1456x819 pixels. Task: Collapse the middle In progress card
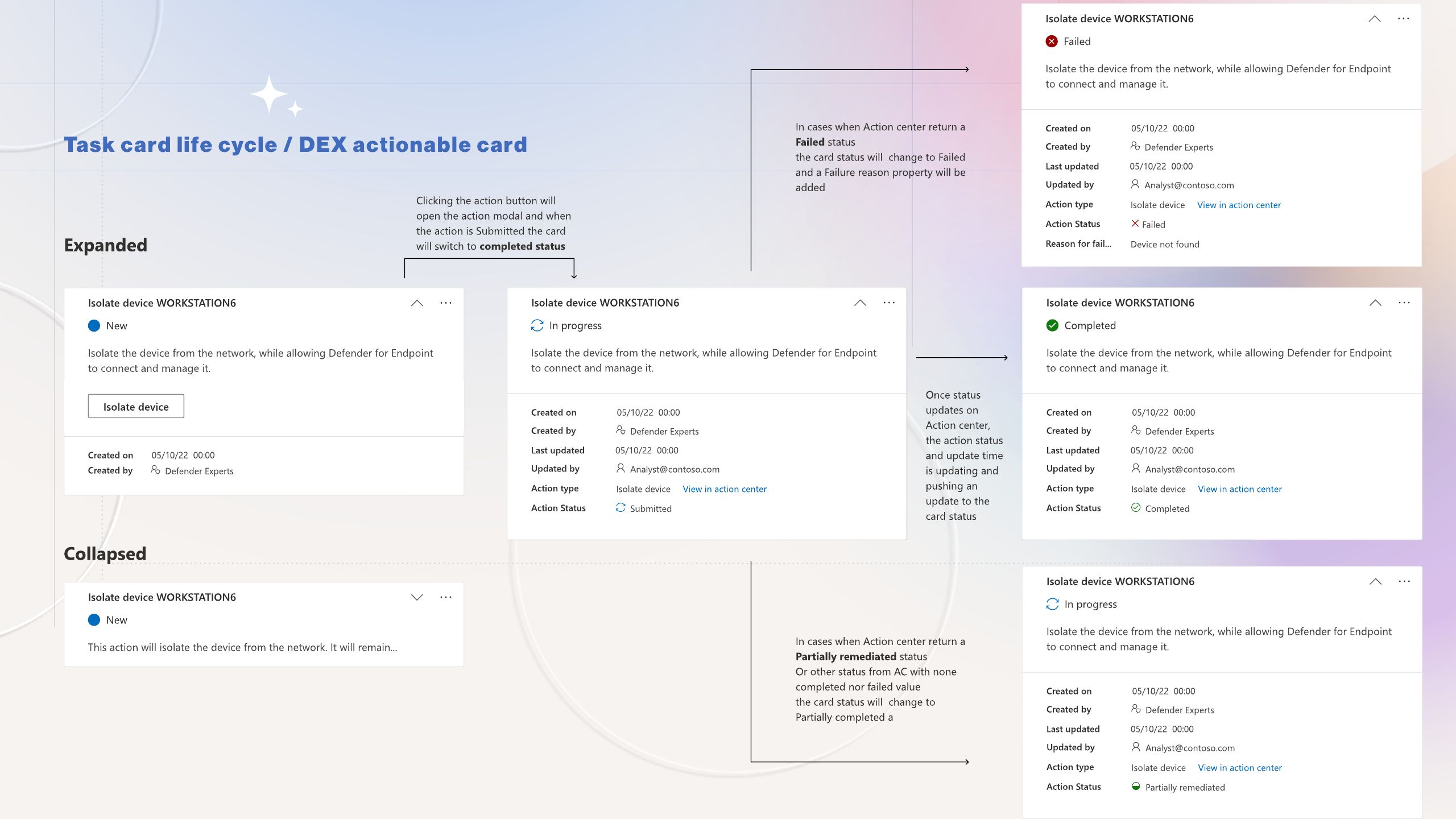pyautogui.click(x=860, y=303)
